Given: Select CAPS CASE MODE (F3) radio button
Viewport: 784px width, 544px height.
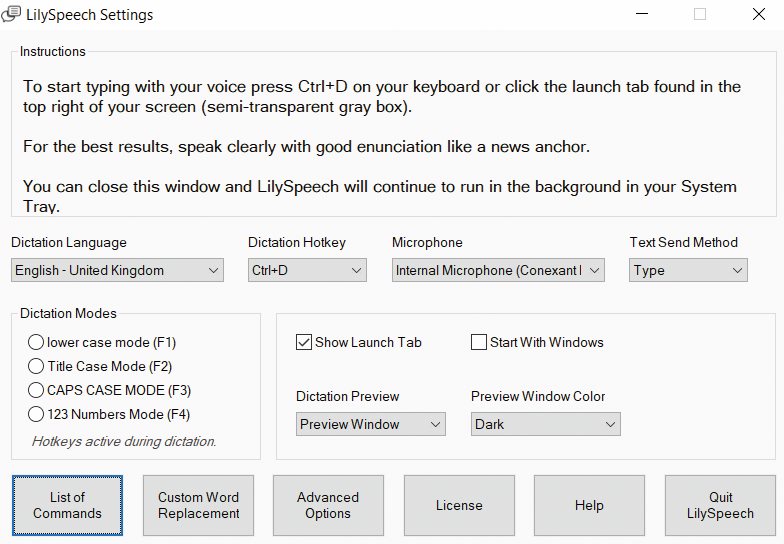Looking at the screenshot, I should (x=36, y=390).
